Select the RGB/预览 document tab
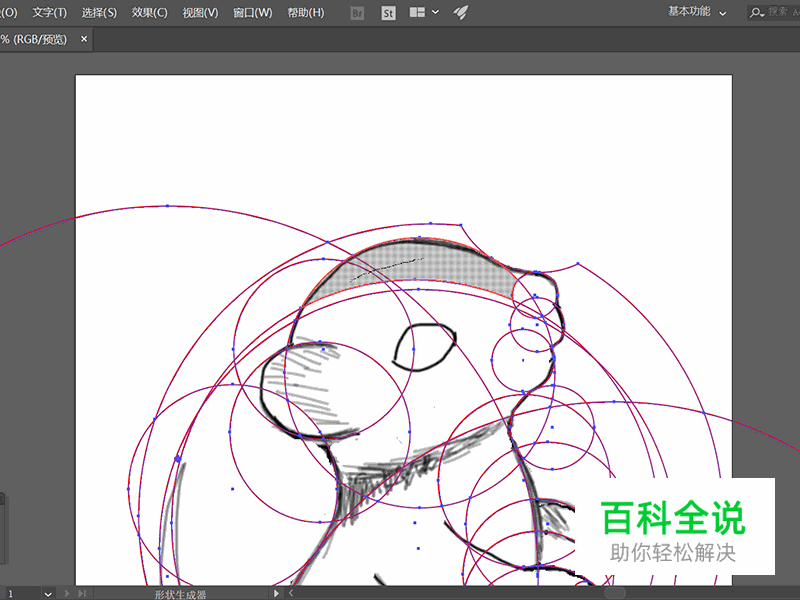 tap(35, 39)
